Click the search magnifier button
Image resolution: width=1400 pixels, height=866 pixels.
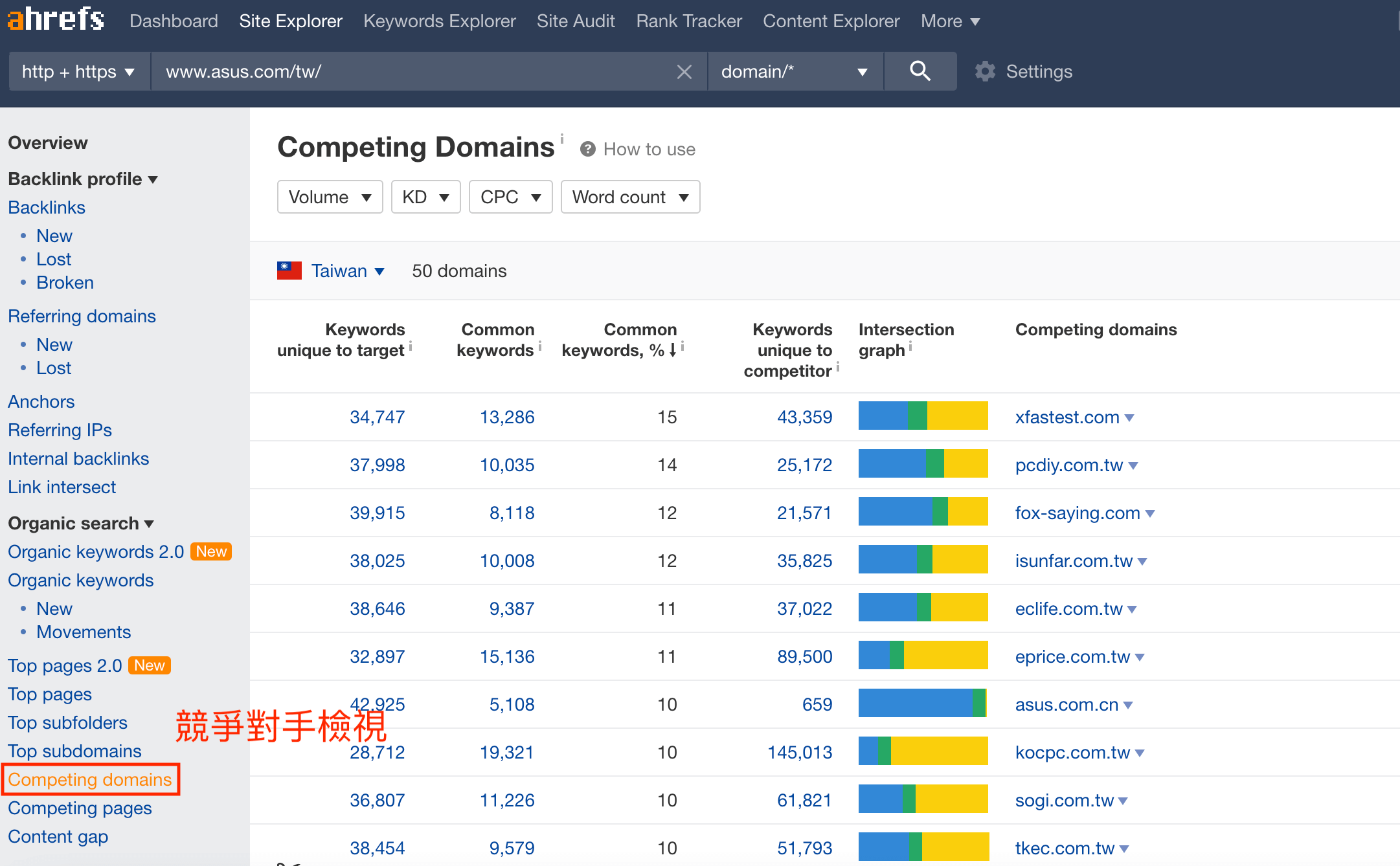920,71
